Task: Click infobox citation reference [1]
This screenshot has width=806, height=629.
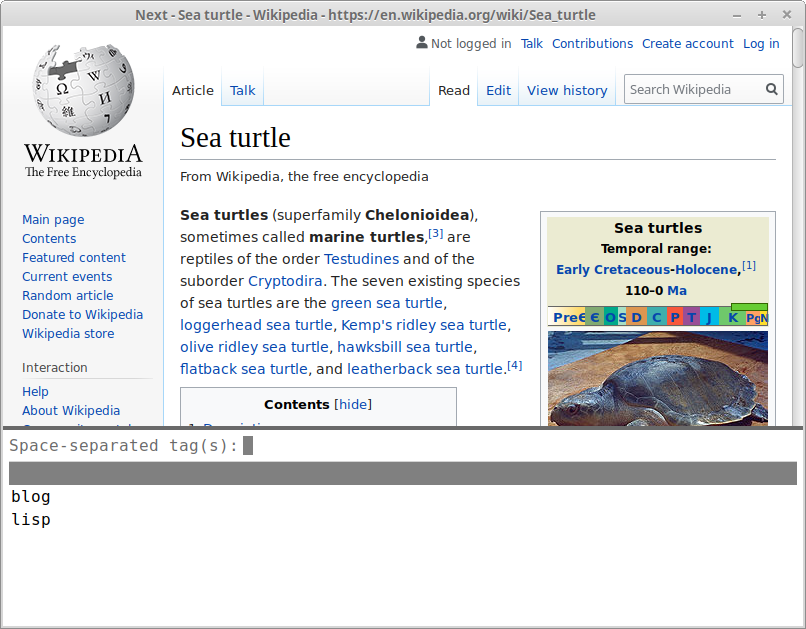Action: pyautogui.click(x=748, y=266)
